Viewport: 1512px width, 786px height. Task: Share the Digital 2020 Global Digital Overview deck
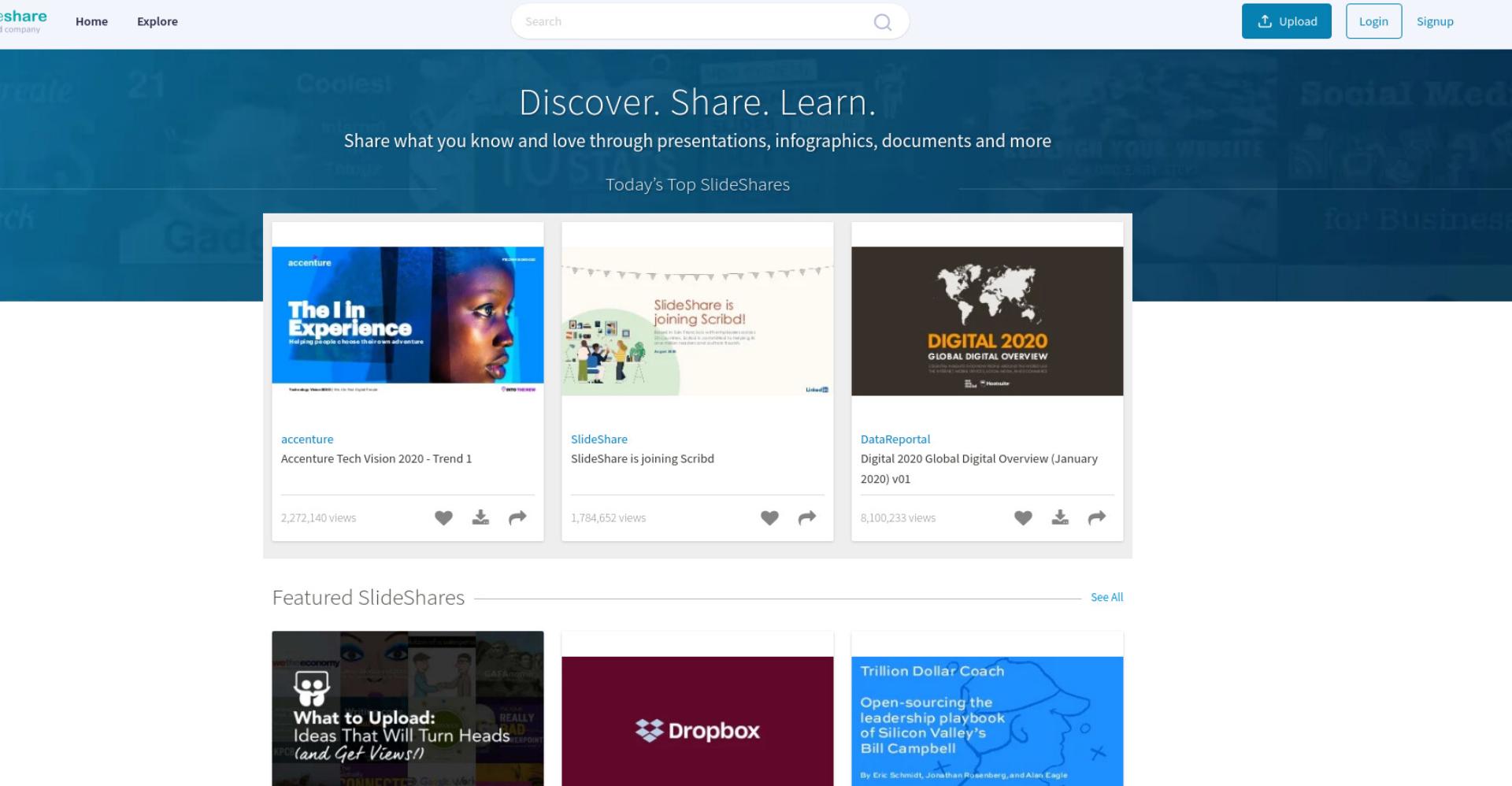click(1097, 517)
